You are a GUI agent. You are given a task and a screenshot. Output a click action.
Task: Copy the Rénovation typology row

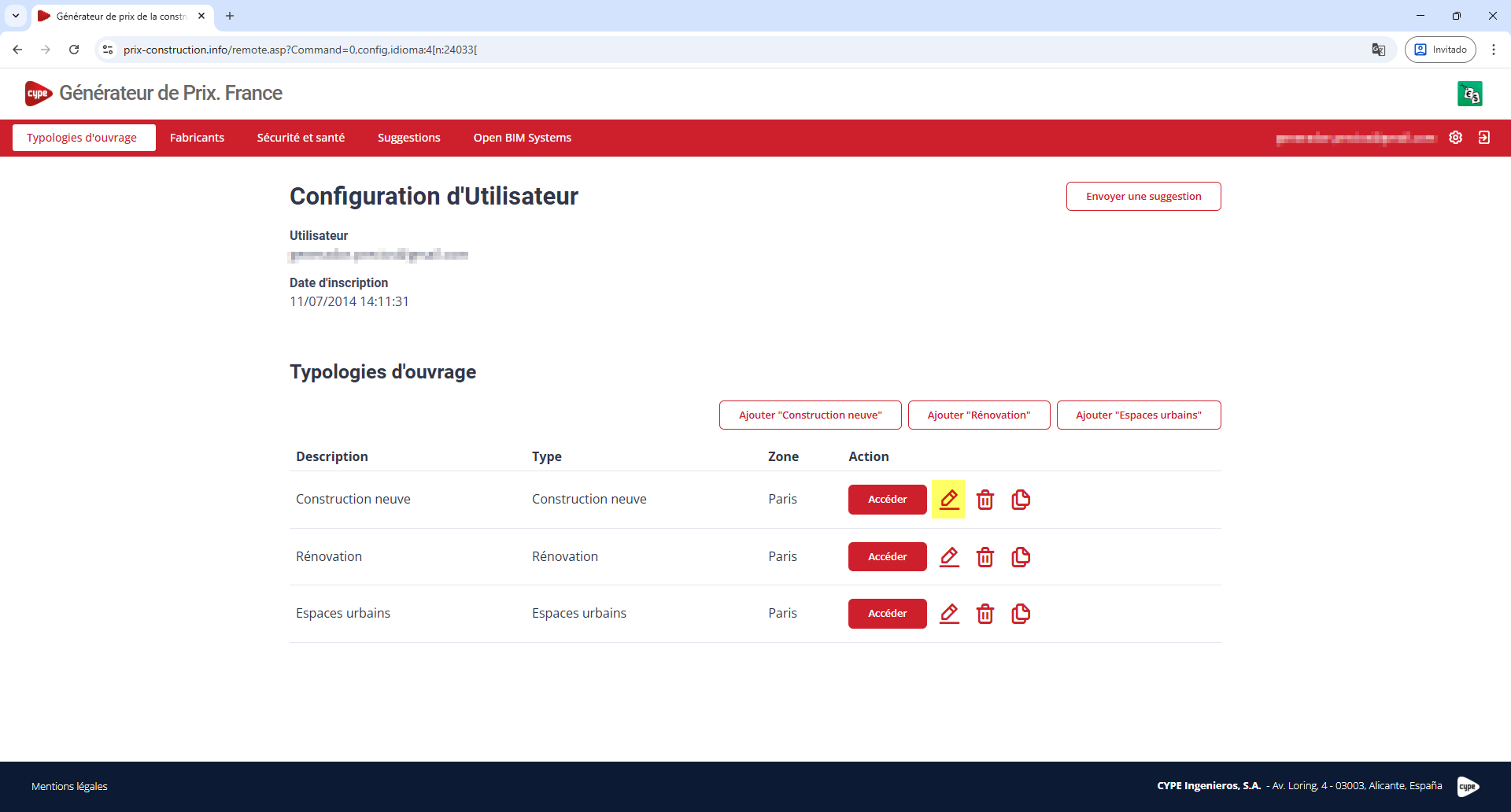coord(1021,557)
